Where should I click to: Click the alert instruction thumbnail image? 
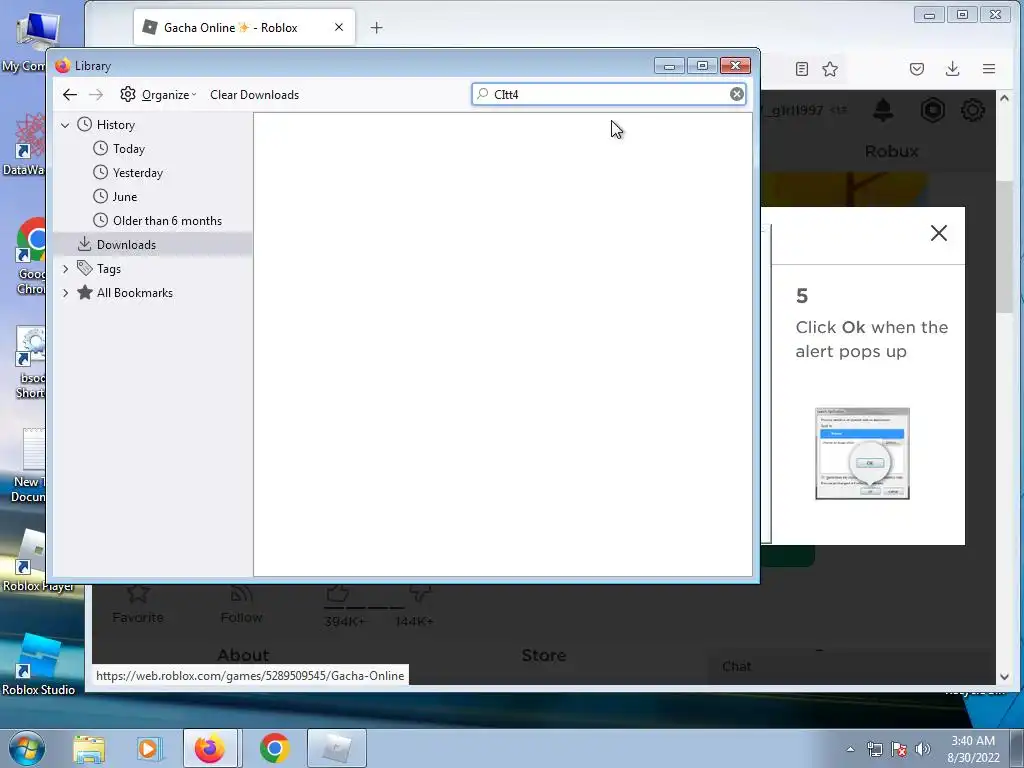click(862, 454)
